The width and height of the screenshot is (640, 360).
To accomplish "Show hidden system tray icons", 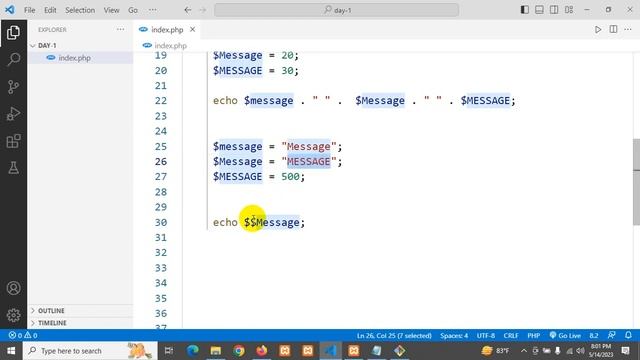I will (524, 351).
